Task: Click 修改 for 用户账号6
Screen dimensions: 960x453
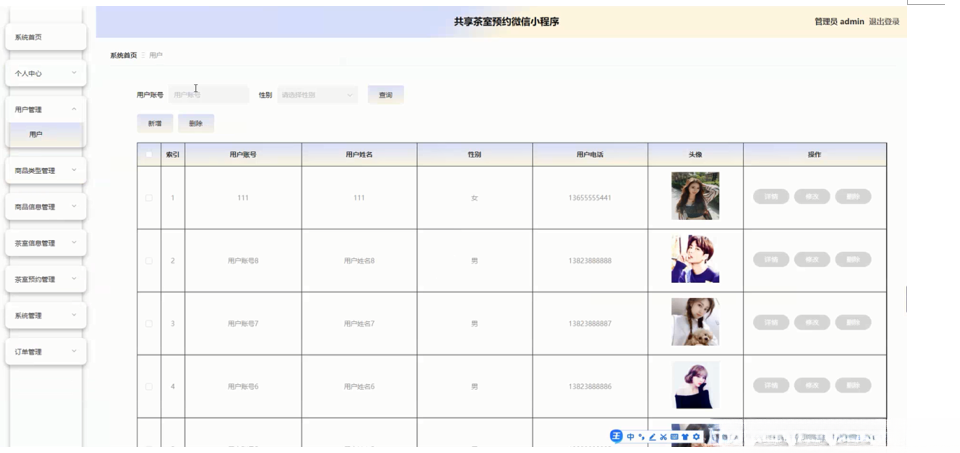Action: [x=812, y=385]
